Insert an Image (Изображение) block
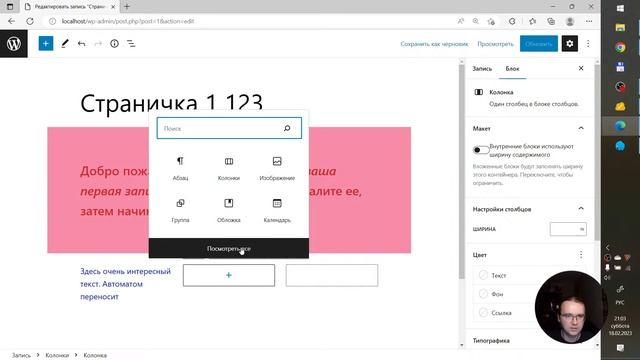 point(277,168)
